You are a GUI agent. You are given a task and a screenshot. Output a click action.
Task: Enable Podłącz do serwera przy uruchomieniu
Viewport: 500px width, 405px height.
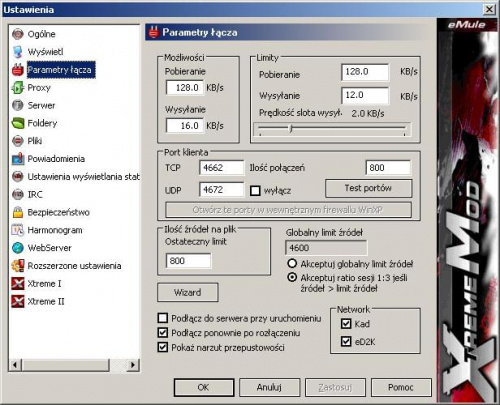point(163,318)
